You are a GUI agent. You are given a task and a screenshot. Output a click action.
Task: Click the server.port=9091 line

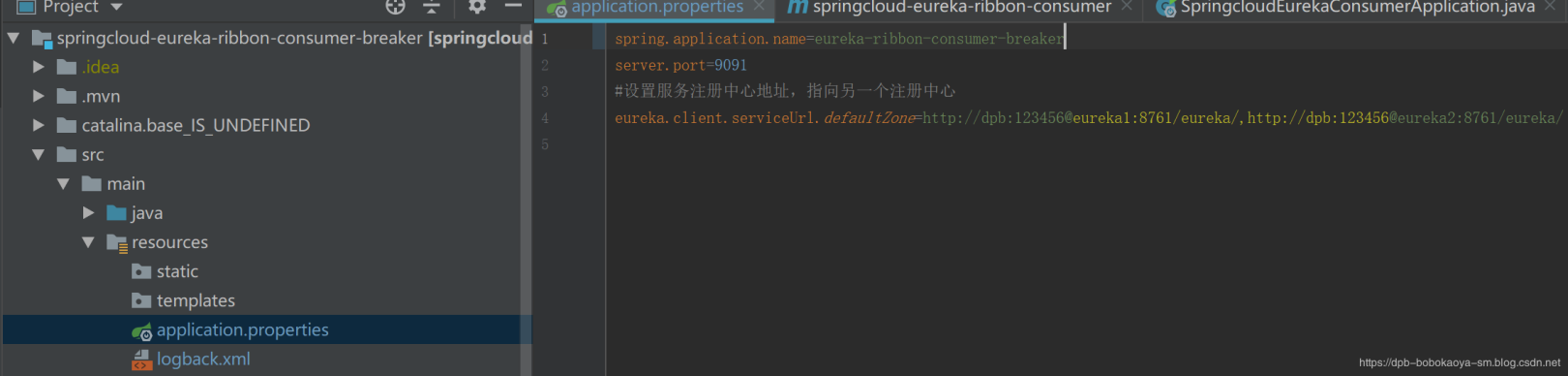pyautogui.click(x=680, y=65)
